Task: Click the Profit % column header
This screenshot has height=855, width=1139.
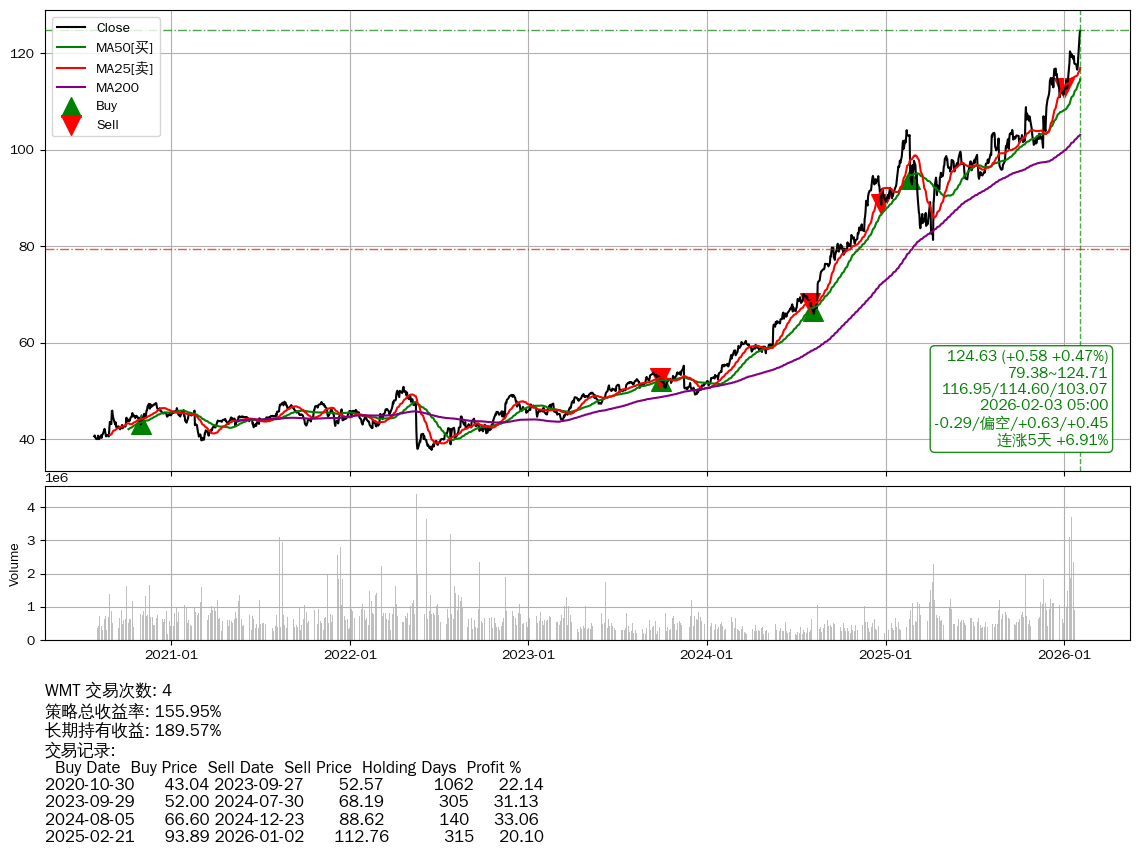Action: click(x=493, y=767)
